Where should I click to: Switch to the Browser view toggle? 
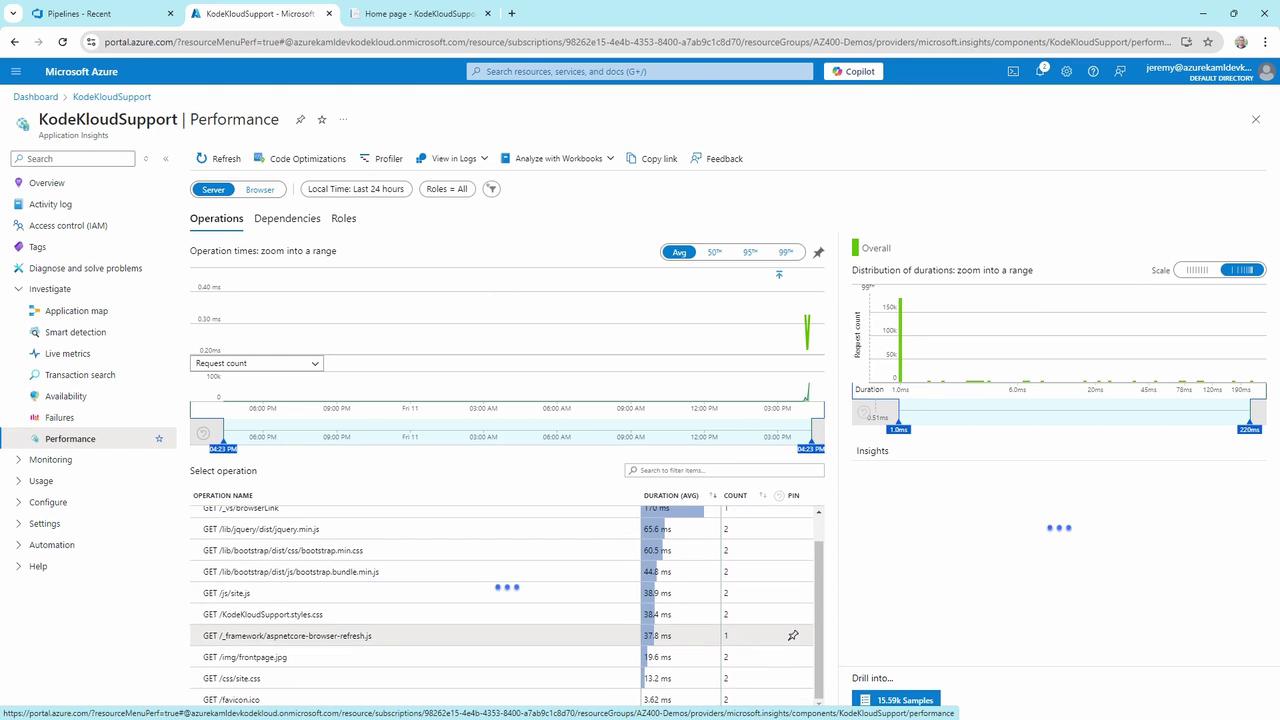260,189
